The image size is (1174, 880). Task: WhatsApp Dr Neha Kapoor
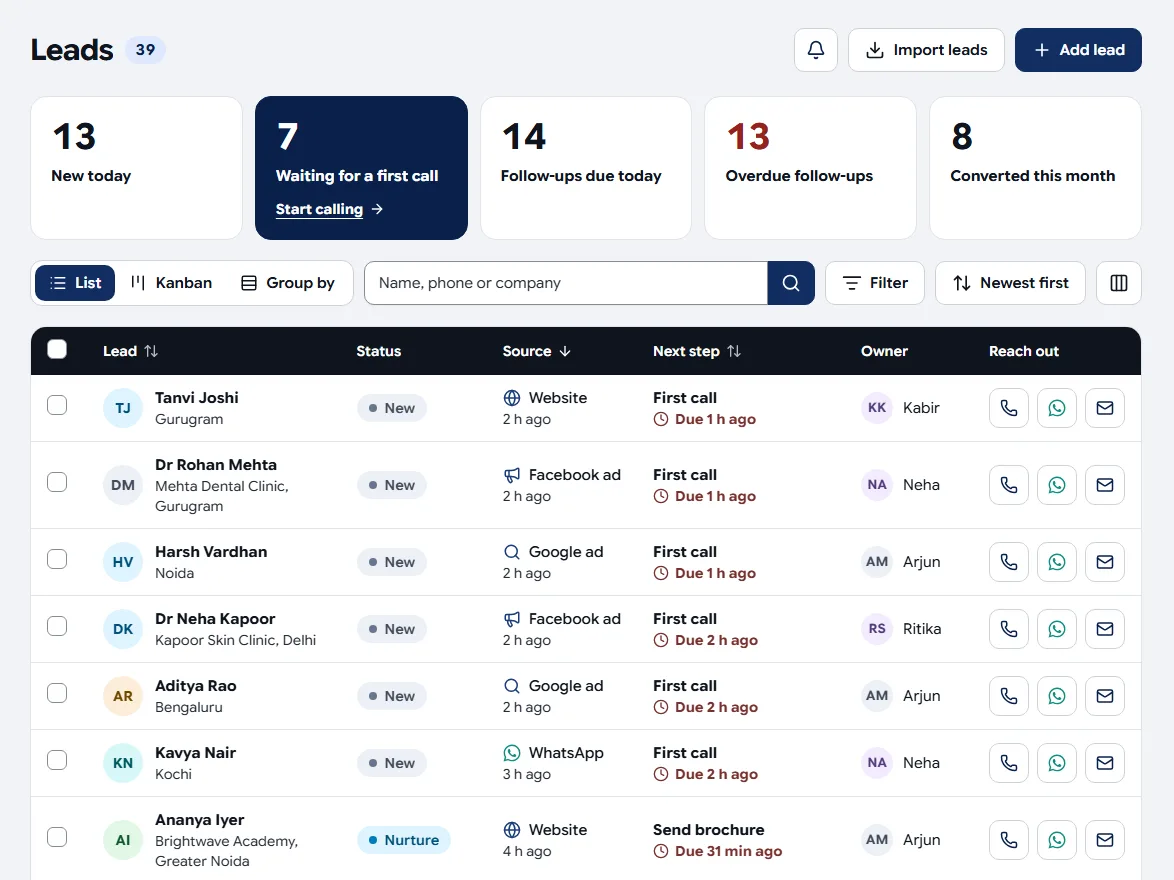coord(1056,629)
